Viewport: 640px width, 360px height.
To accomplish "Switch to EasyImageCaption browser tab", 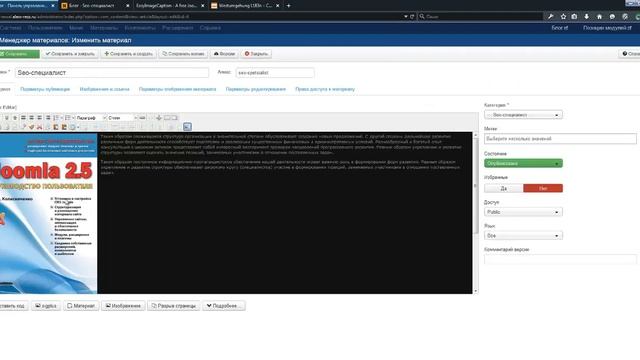I will pyautogui.click(x=167, y=6).
